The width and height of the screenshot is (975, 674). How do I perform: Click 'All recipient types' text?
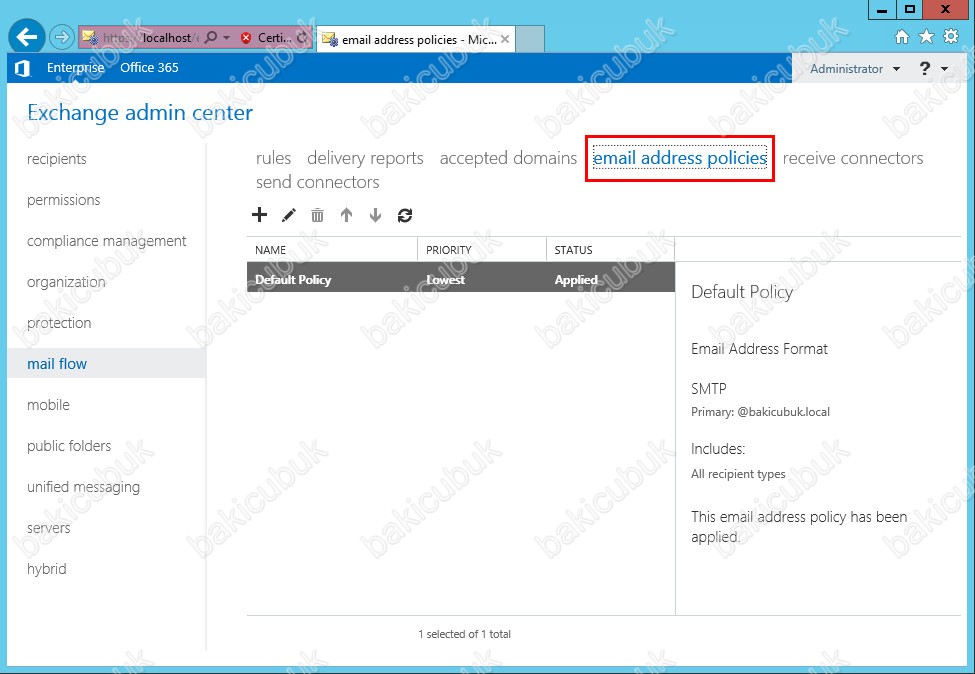(738, 474)
